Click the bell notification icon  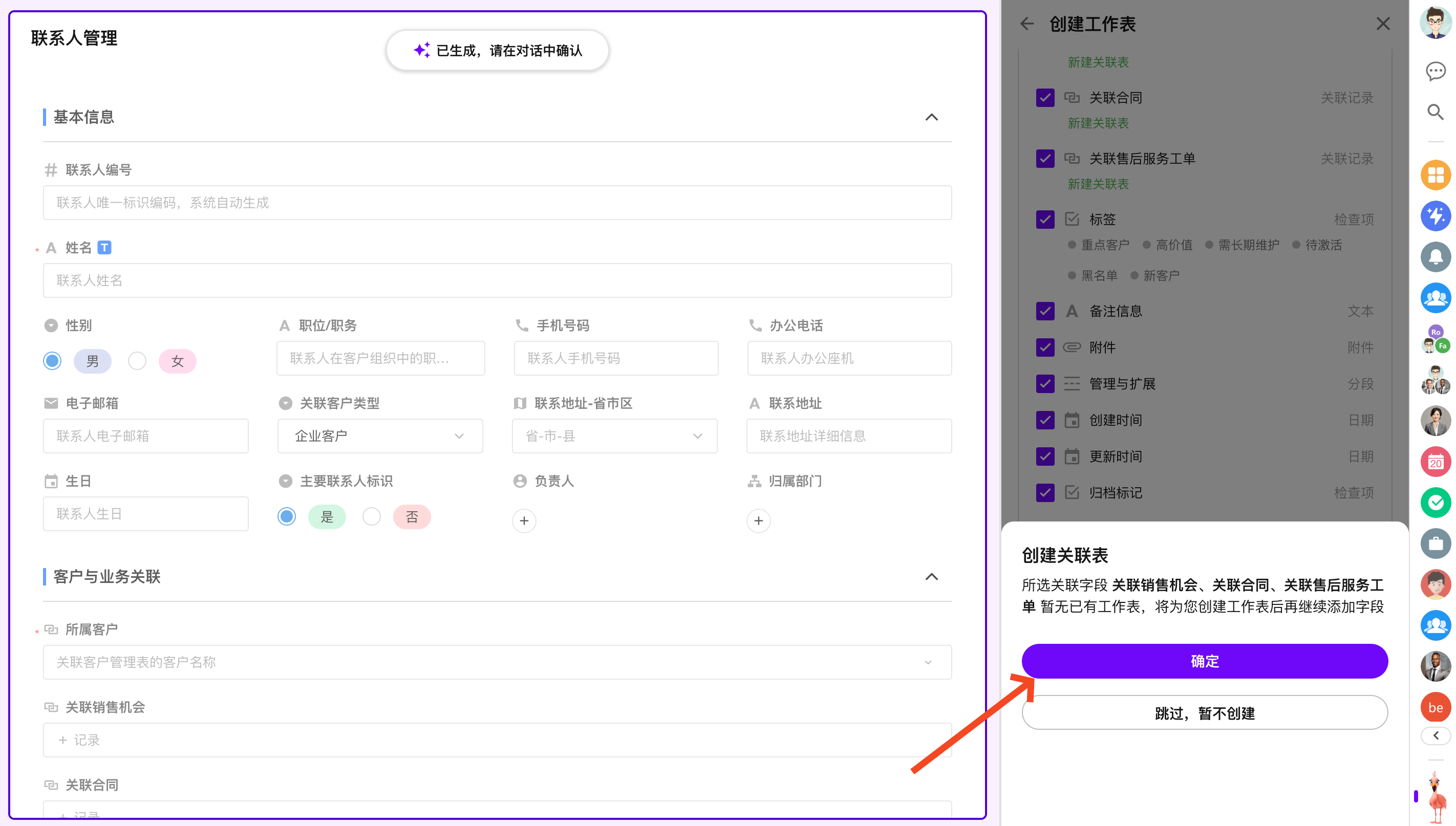pyautogui.click(x=1435, y=257)
